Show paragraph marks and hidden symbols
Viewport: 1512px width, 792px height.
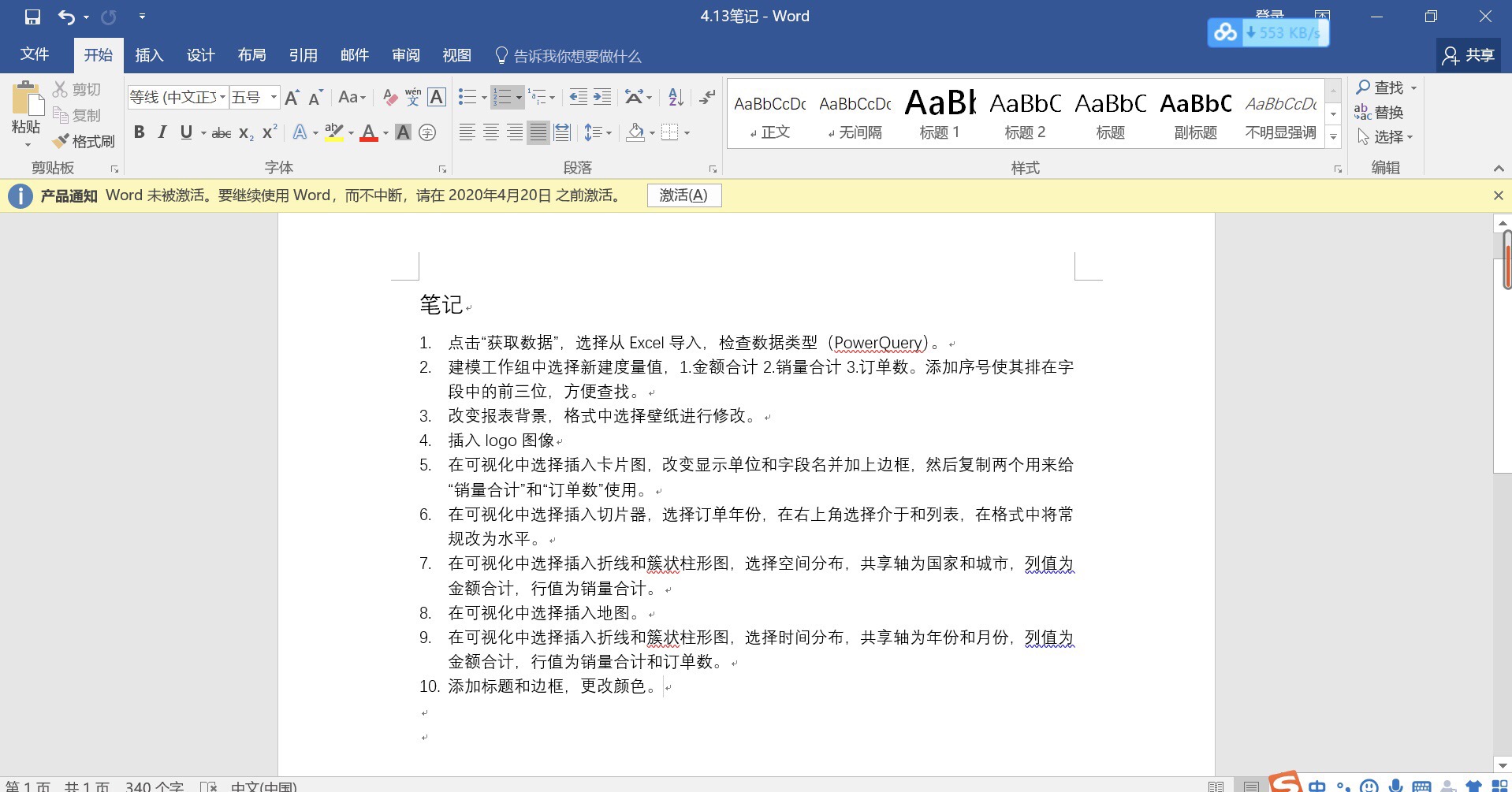click(x=707, y=98)
